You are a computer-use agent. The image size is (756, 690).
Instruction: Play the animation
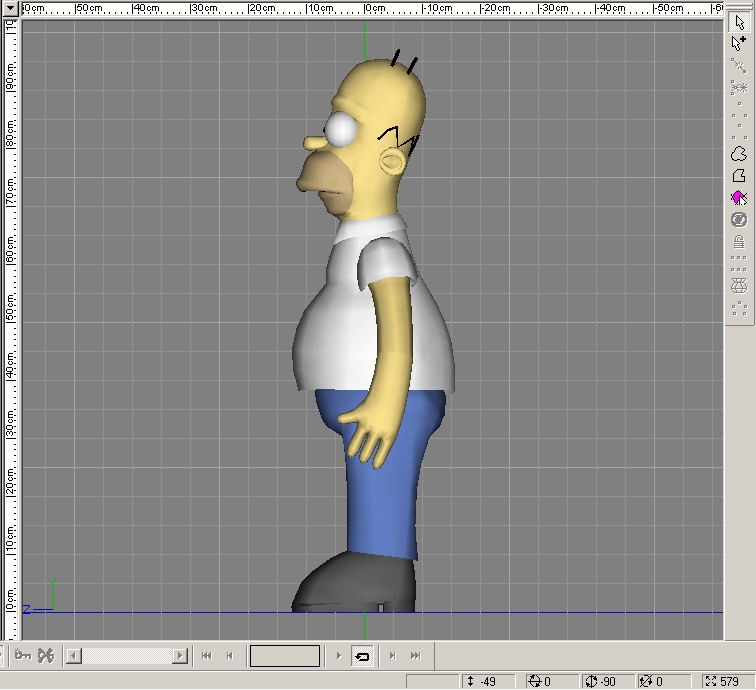point(338,656)
